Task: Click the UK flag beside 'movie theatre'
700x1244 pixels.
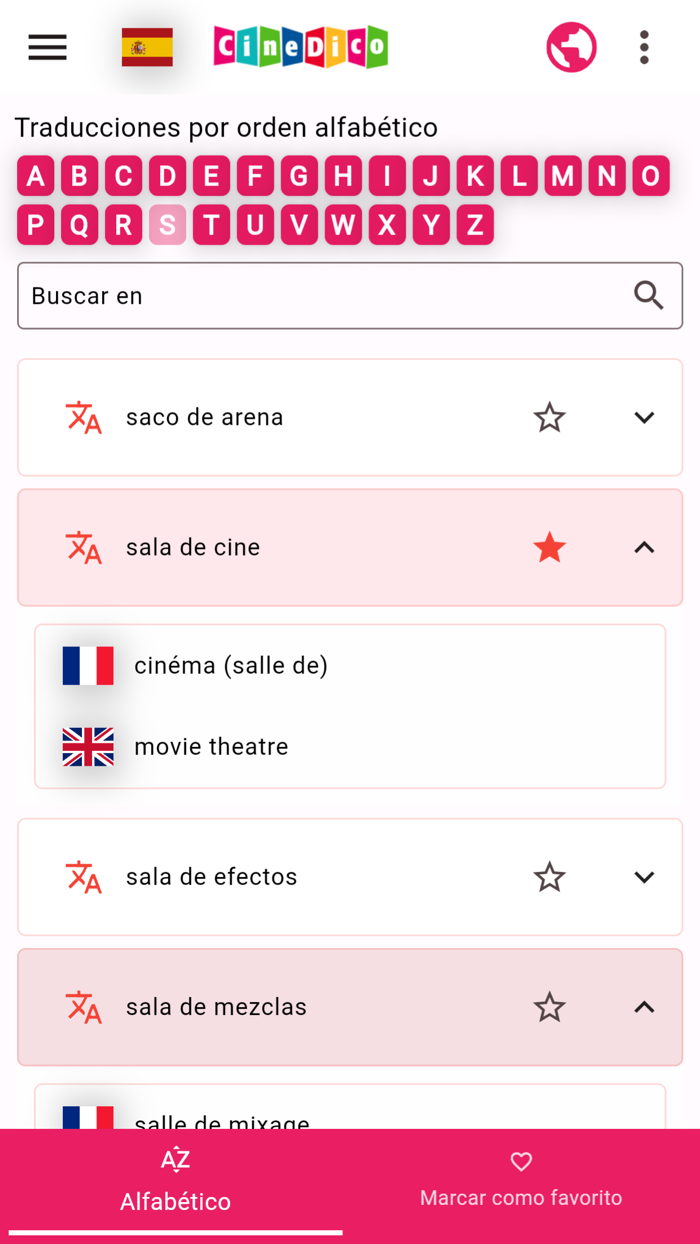Action: [88, 746]
